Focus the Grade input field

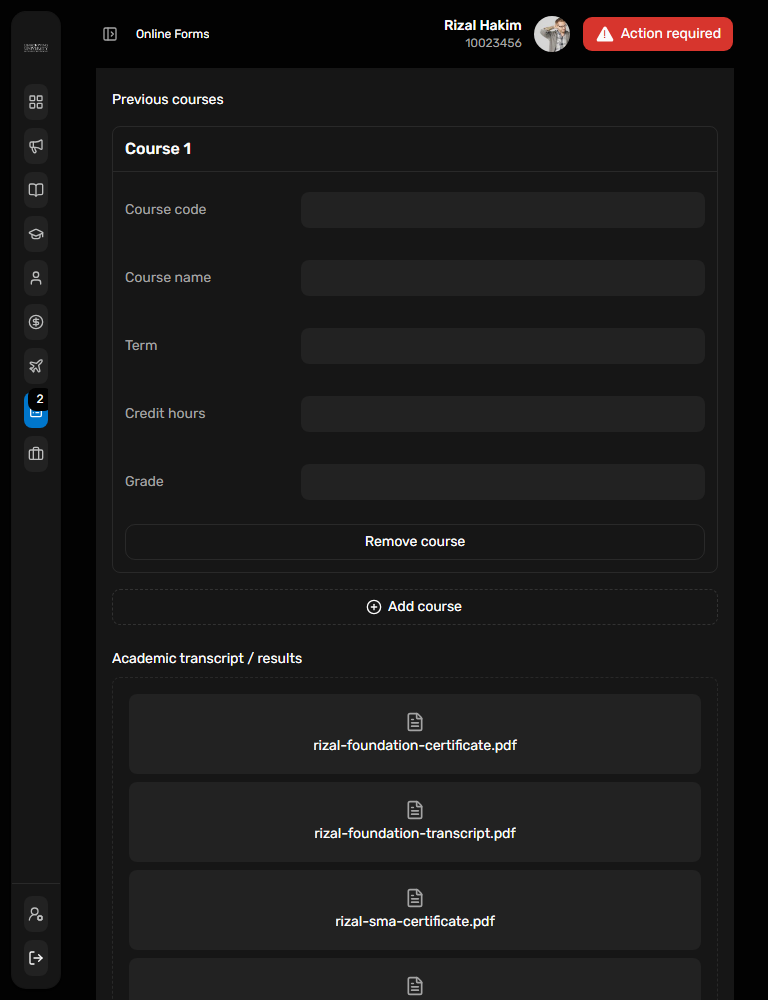pyautogui.click(x=503, y=482)
